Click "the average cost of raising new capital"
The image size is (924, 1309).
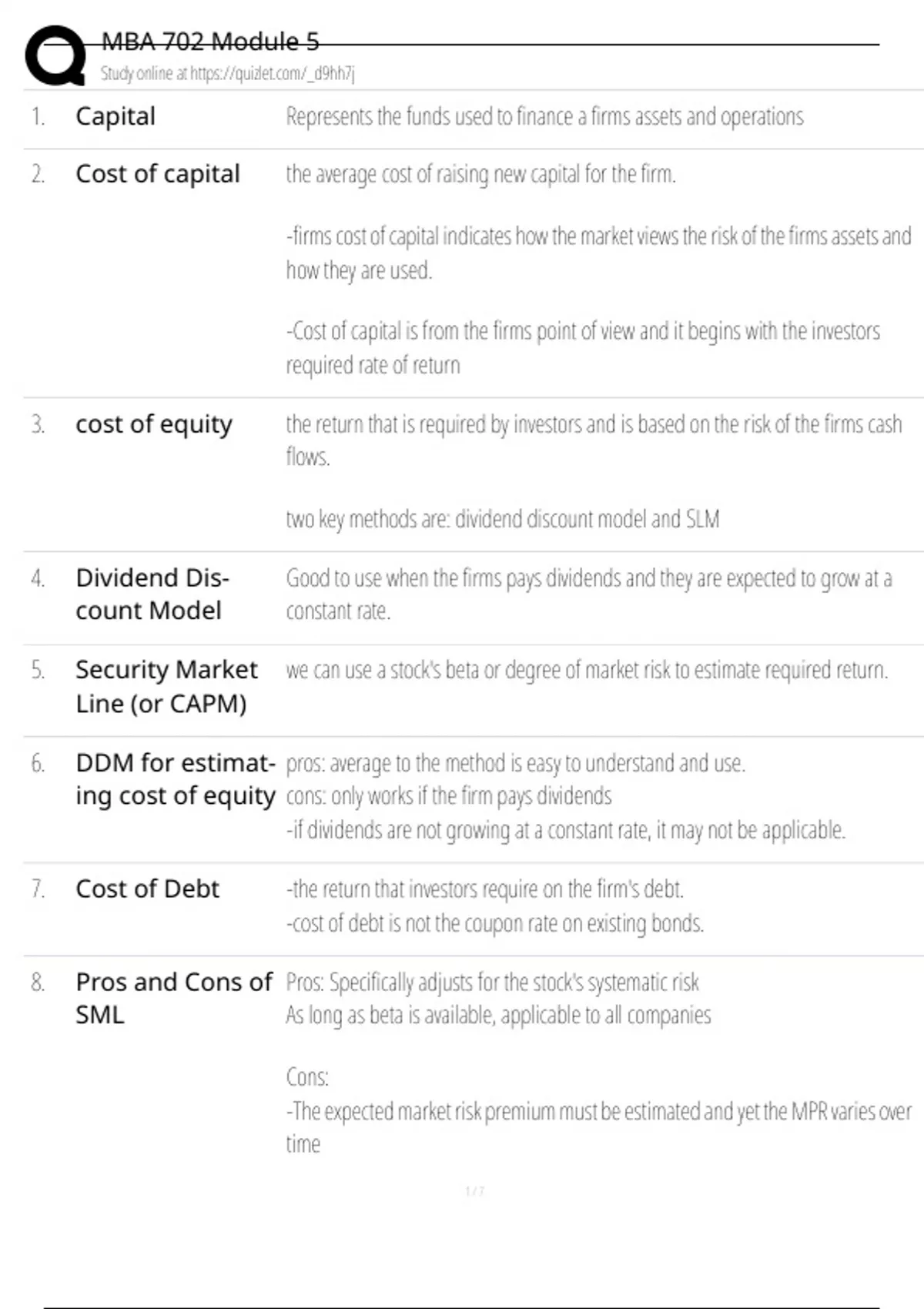[480, 175]
